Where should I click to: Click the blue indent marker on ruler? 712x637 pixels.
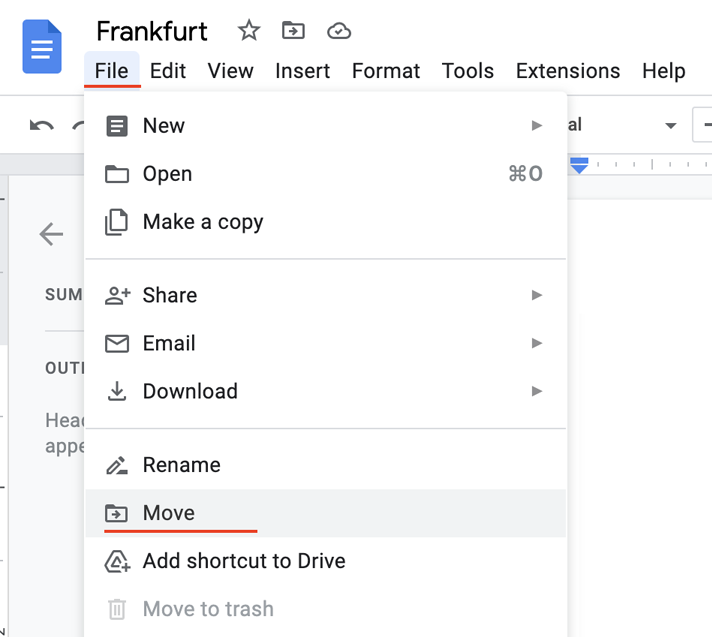point(579,167)
